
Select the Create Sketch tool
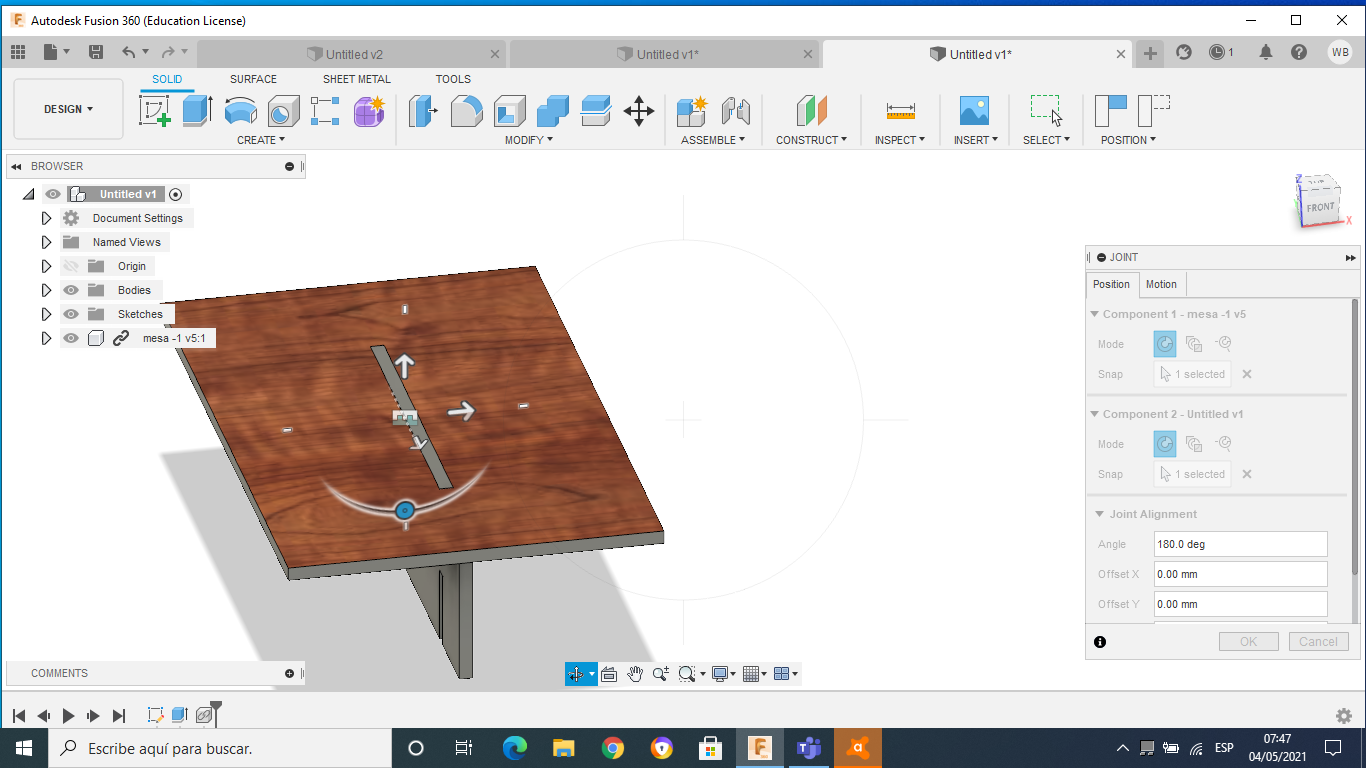[x=155, y=110]
